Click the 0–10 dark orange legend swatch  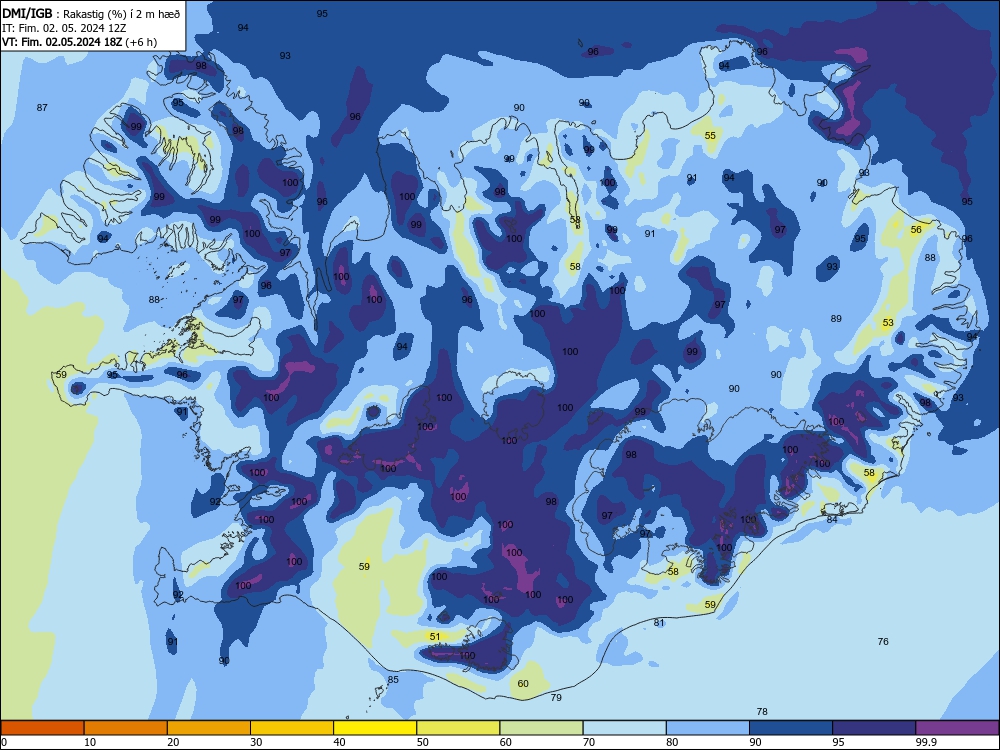[x=42, y=728]
